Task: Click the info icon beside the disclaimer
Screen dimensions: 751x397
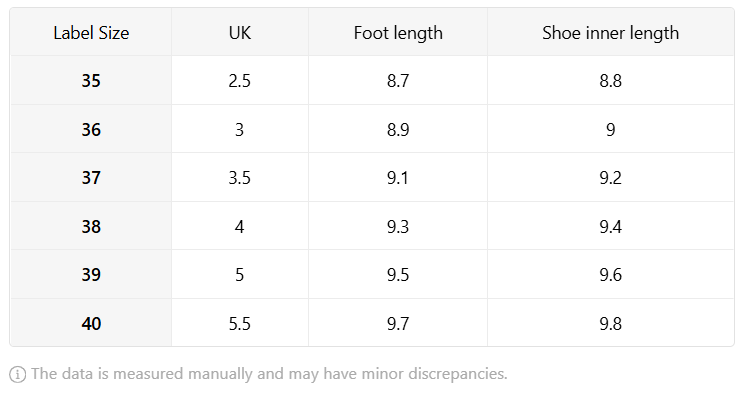Action: pyautogui.click(x=18, y=374)
